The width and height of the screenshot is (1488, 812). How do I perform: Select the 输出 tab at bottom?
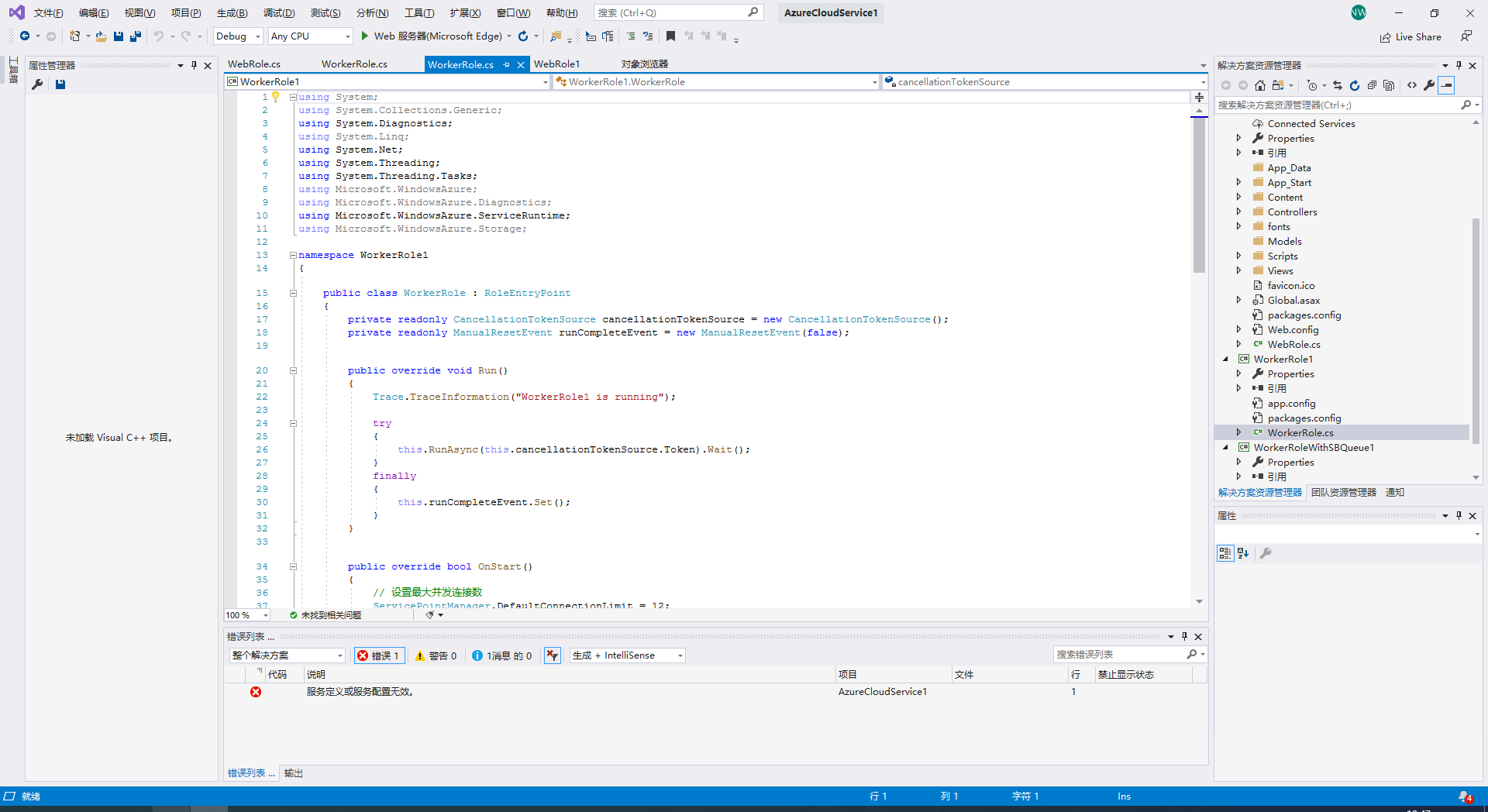point(293,773)
